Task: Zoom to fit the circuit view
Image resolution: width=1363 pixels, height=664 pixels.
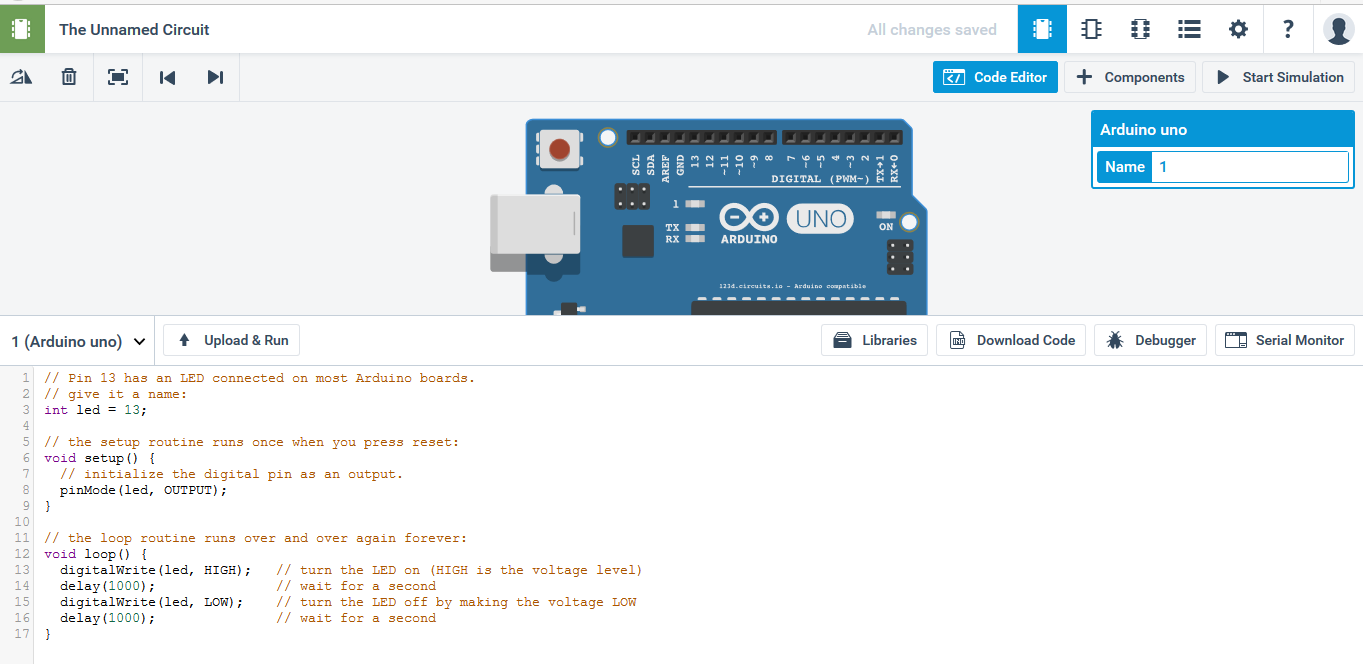Action: pos(117,77)
